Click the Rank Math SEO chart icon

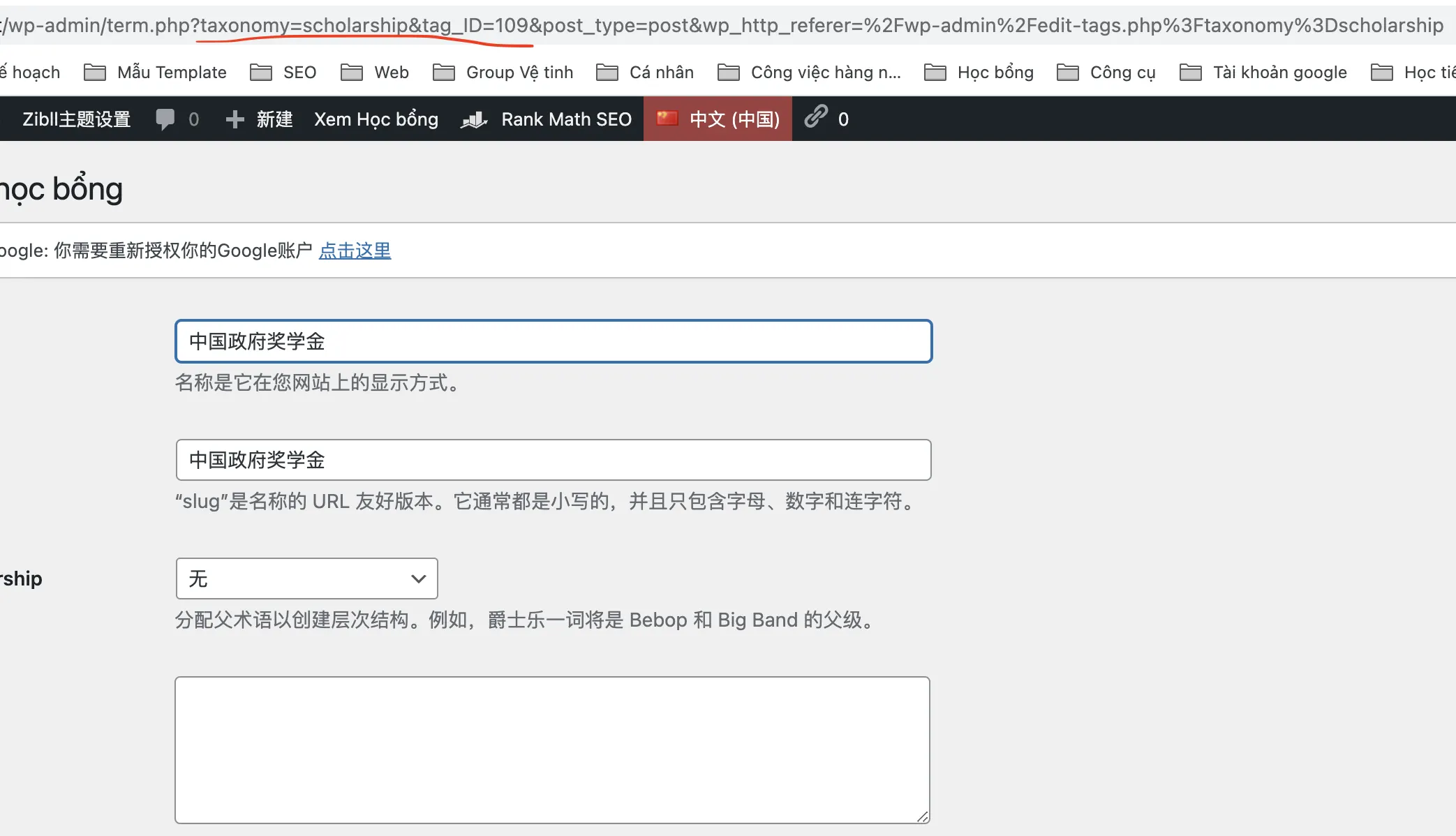point(474,120)
